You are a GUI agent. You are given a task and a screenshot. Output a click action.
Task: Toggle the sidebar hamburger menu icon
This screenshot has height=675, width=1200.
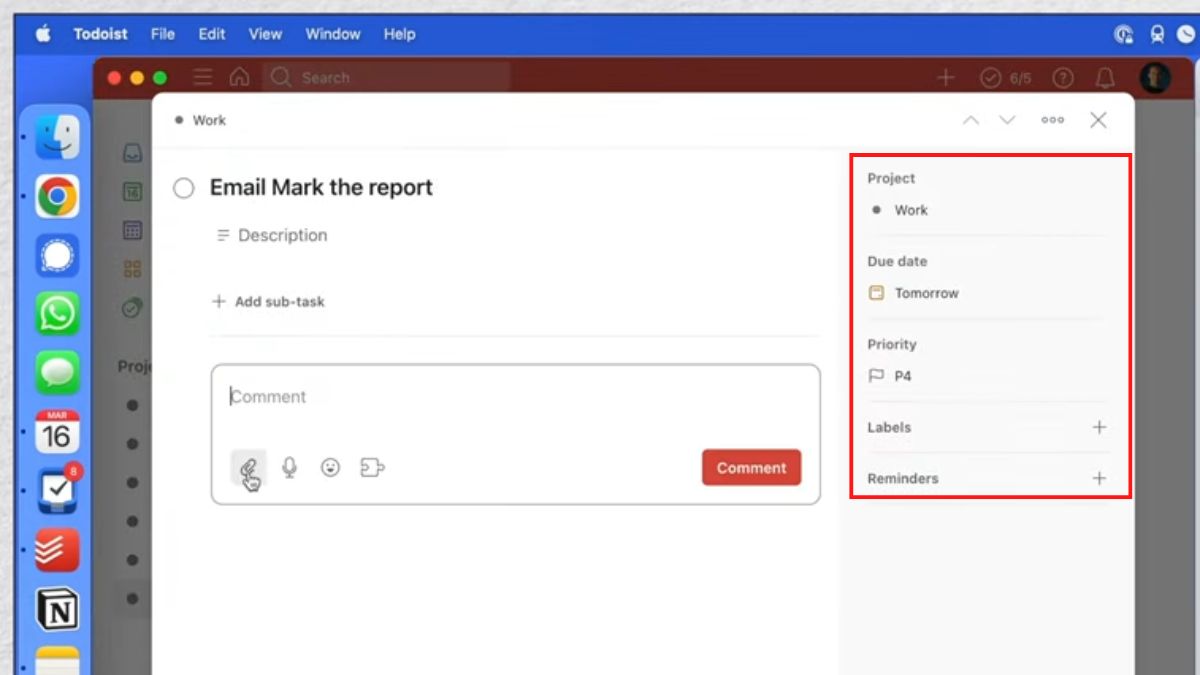203,77
